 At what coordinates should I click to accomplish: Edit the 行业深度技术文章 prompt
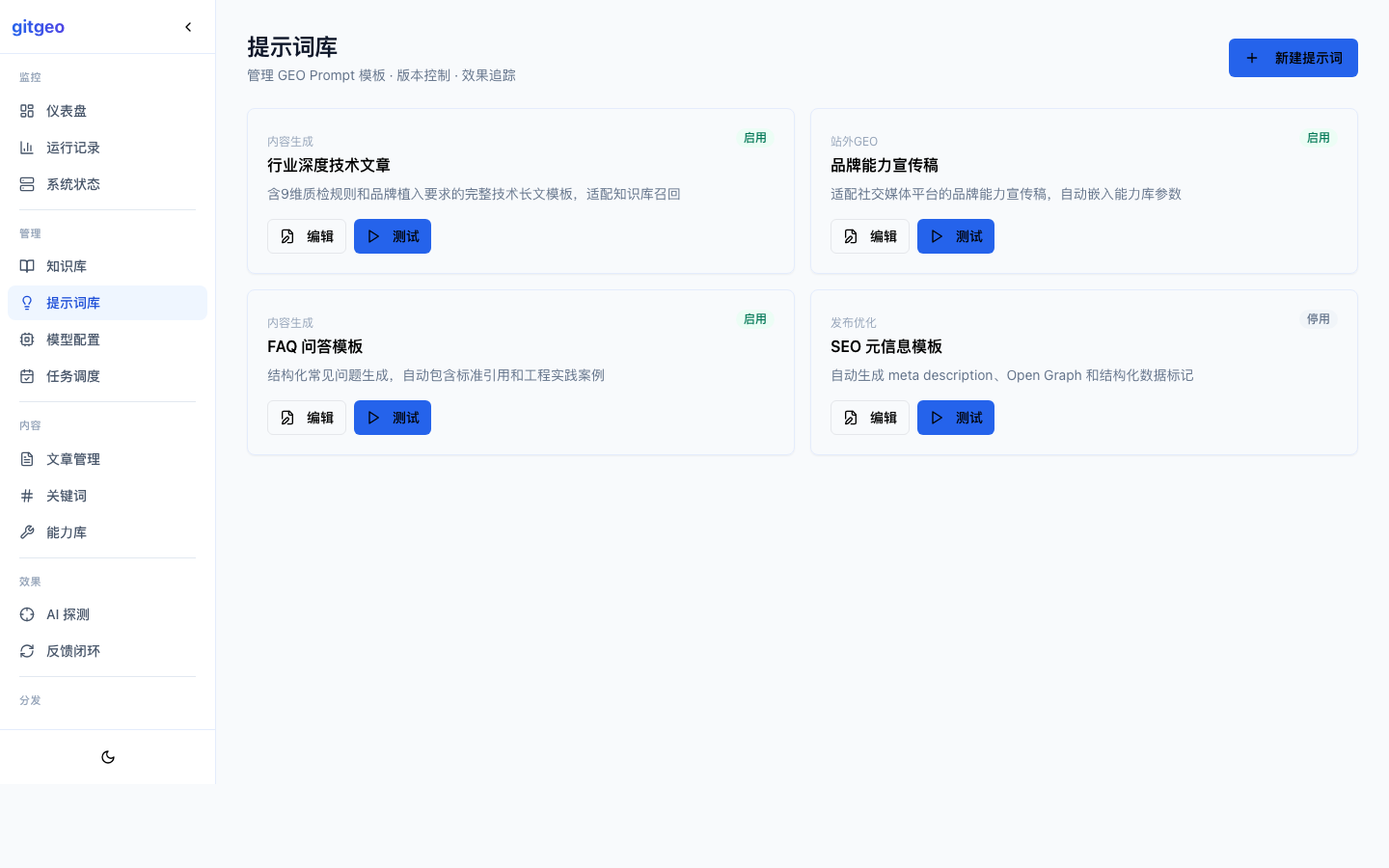tap(307, 236)
